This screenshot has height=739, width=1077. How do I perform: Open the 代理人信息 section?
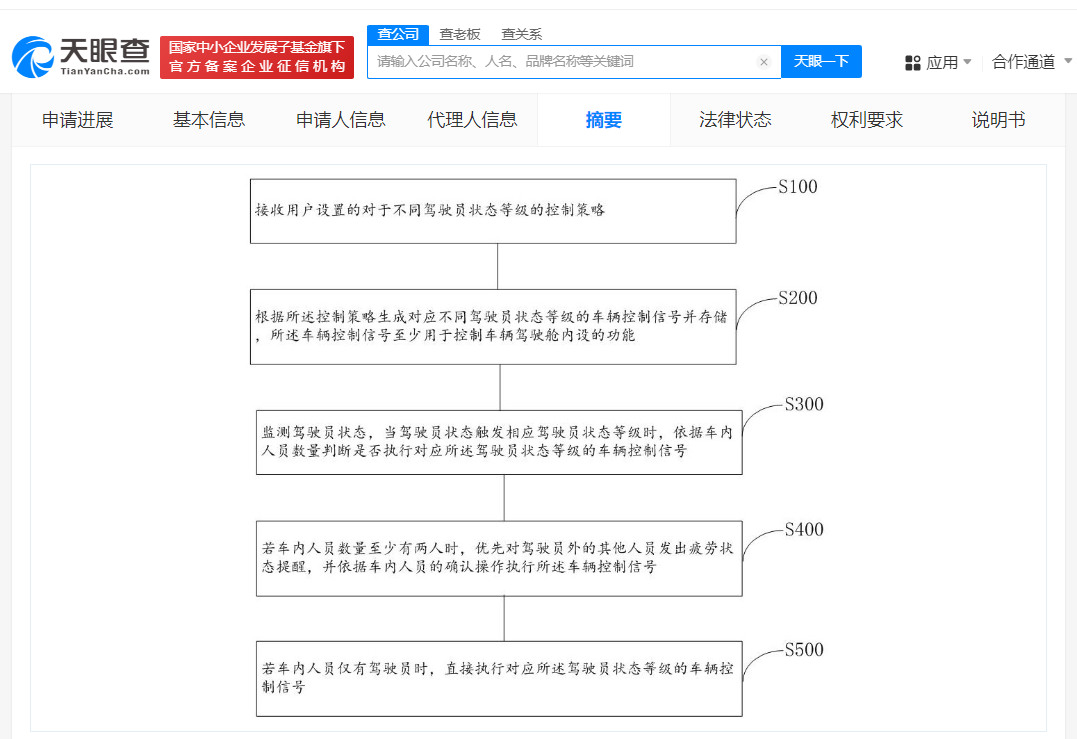tap(471, 119)
